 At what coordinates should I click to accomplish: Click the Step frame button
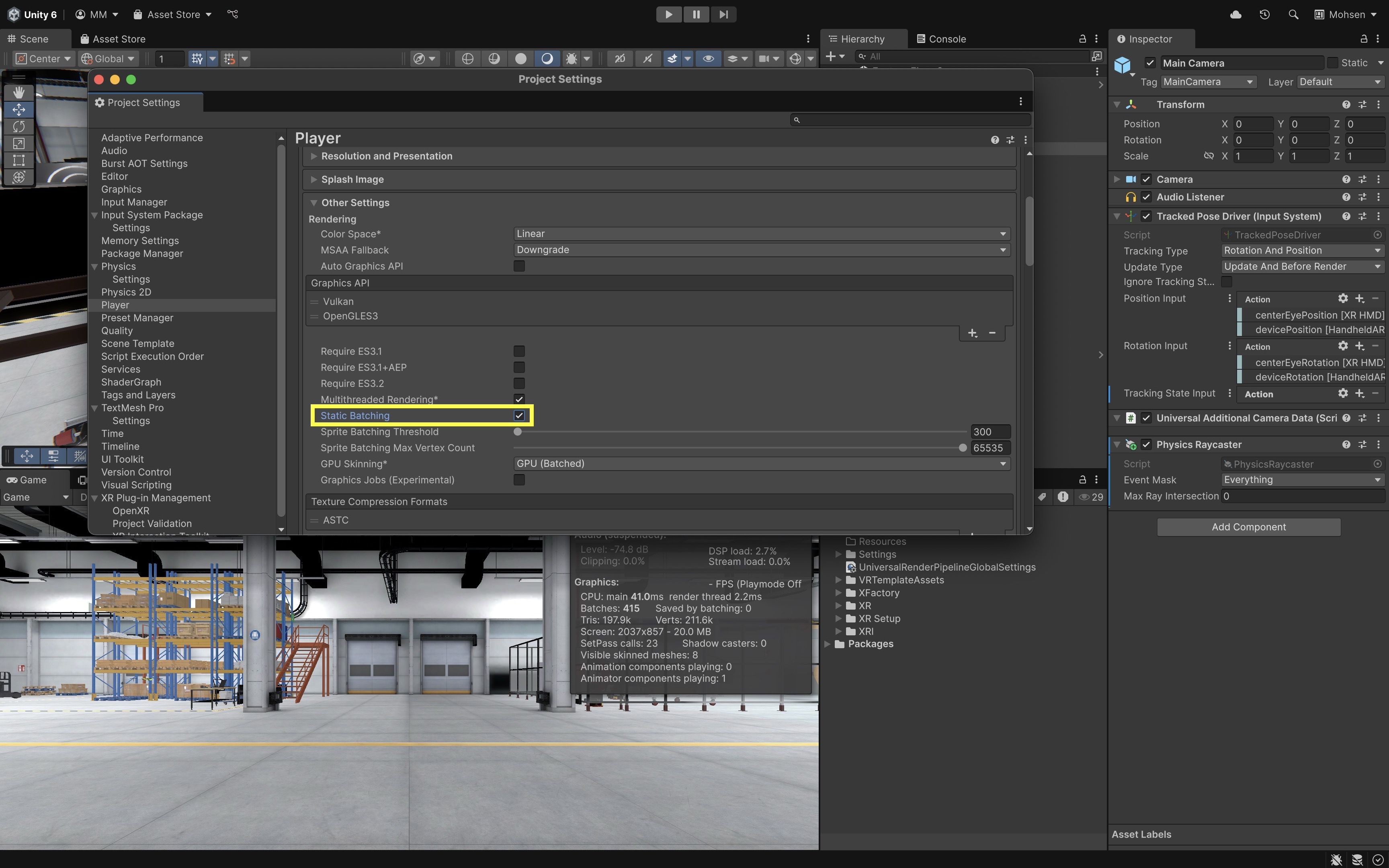(723, 14)
